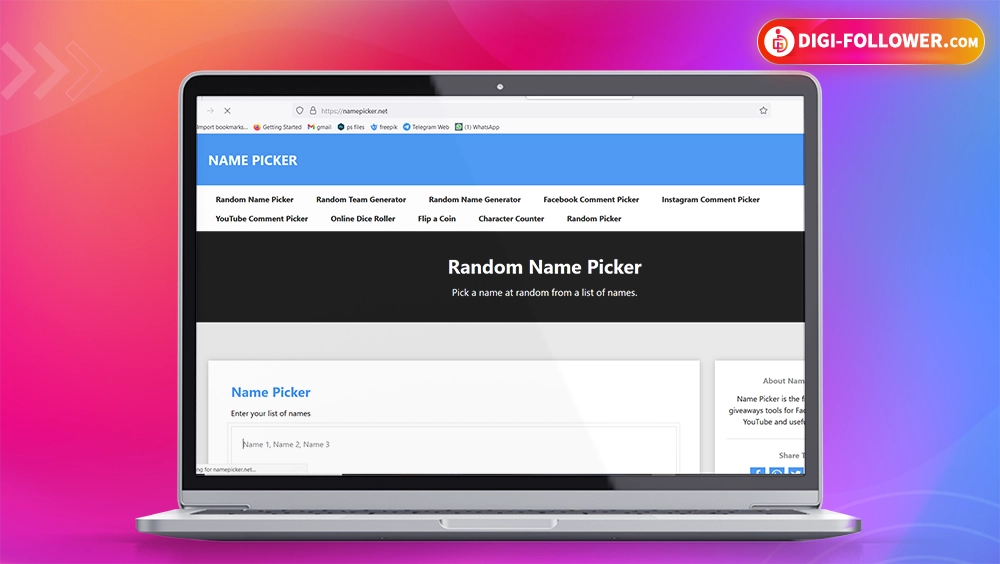Click the namepicker.net address bar
Viewport: 1000px width, 564px height.
pos(531,110)
